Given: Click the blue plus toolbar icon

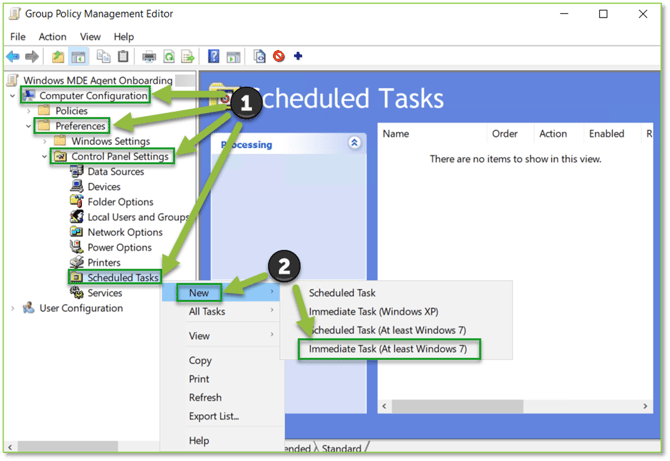Looking at the screenshot, I should tap(298, 57).
